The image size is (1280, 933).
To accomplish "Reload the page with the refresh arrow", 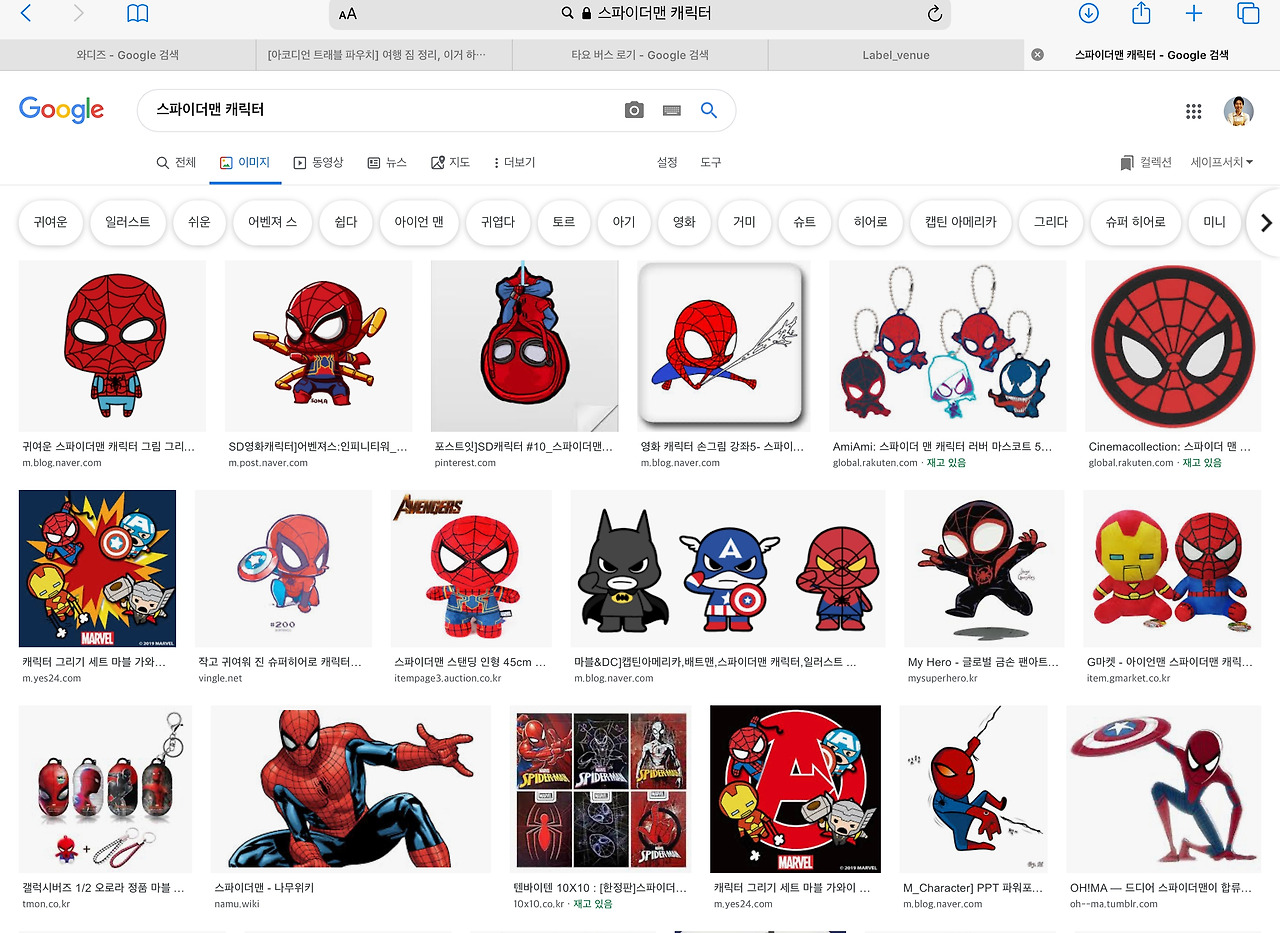I will point(934,14).
